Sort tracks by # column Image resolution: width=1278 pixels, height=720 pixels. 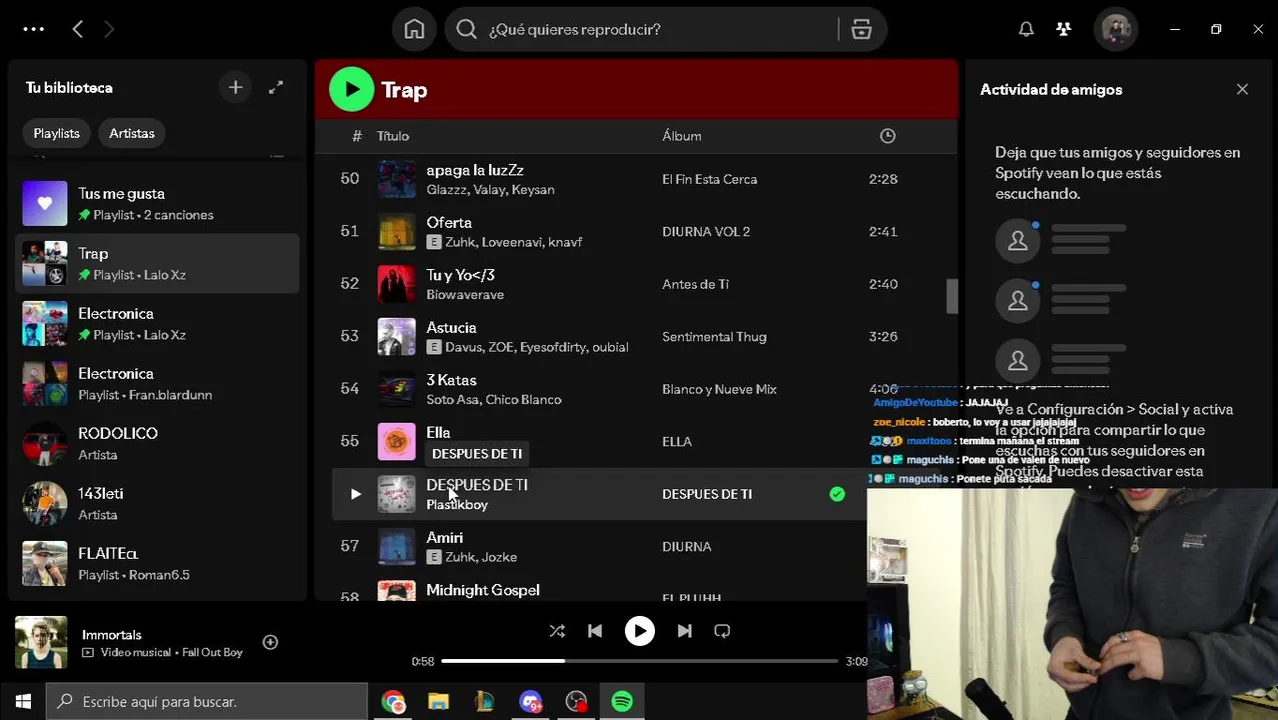pyautogui.click(x=357, y=136)
